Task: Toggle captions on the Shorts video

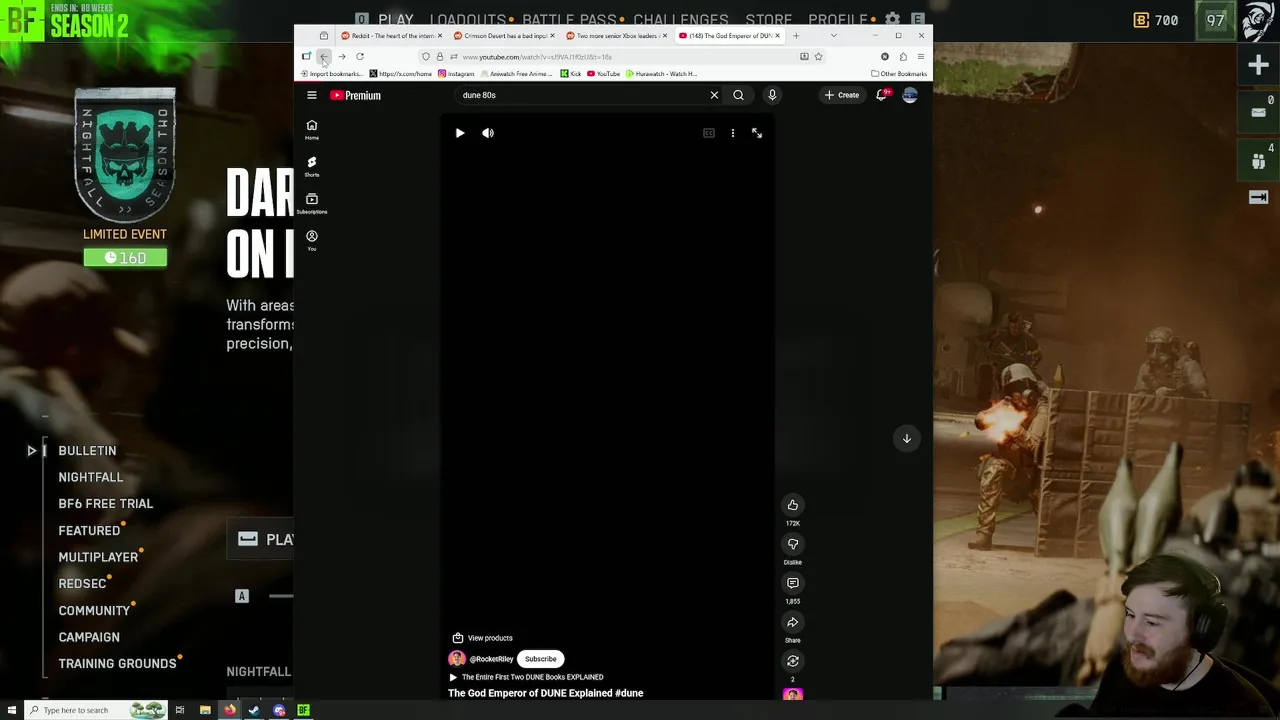Action: tap(709, 133)
